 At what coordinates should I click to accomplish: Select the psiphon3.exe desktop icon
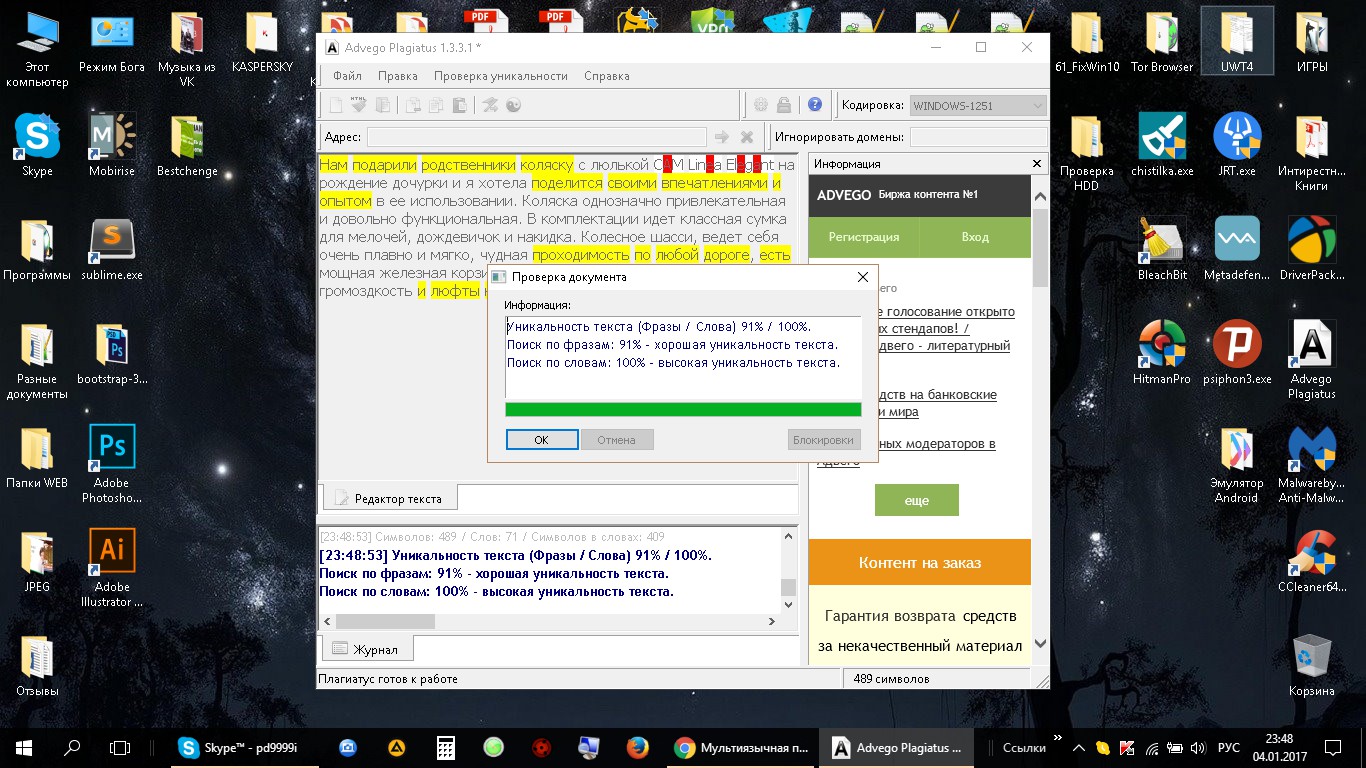click(x=1237, y=354)
